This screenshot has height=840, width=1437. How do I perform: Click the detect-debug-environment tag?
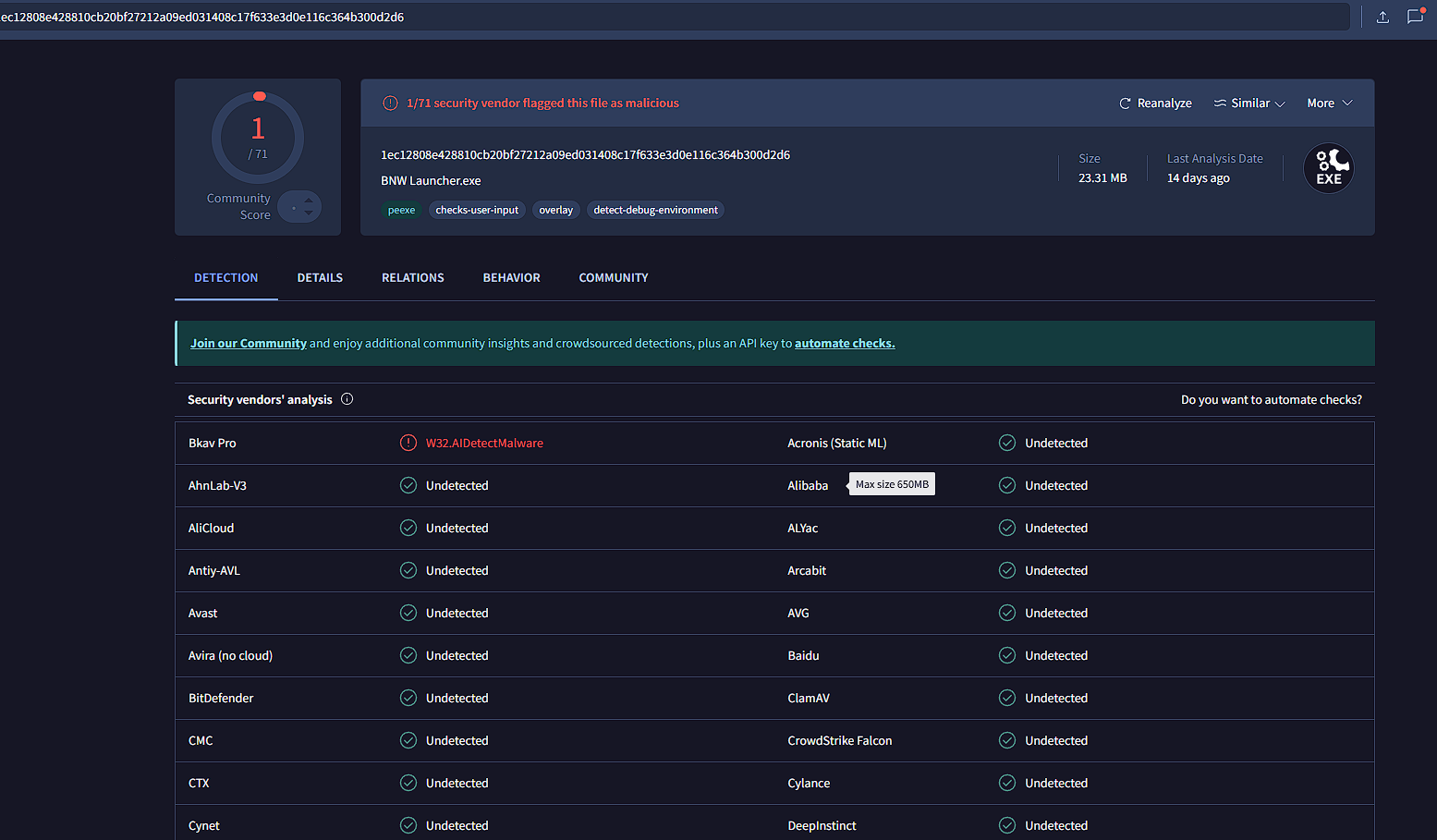[655, 210]
